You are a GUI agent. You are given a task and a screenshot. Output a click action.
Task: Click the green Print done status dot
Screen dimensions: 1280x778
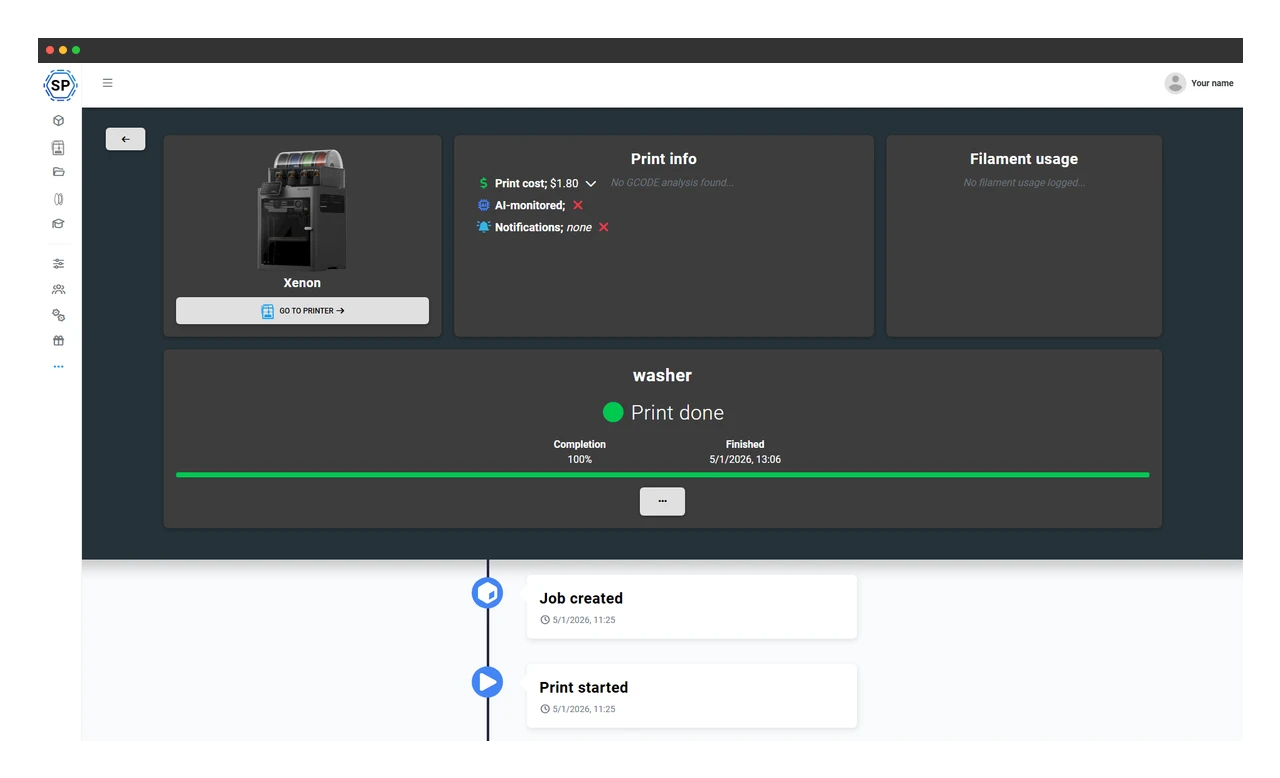pos(613,412)
